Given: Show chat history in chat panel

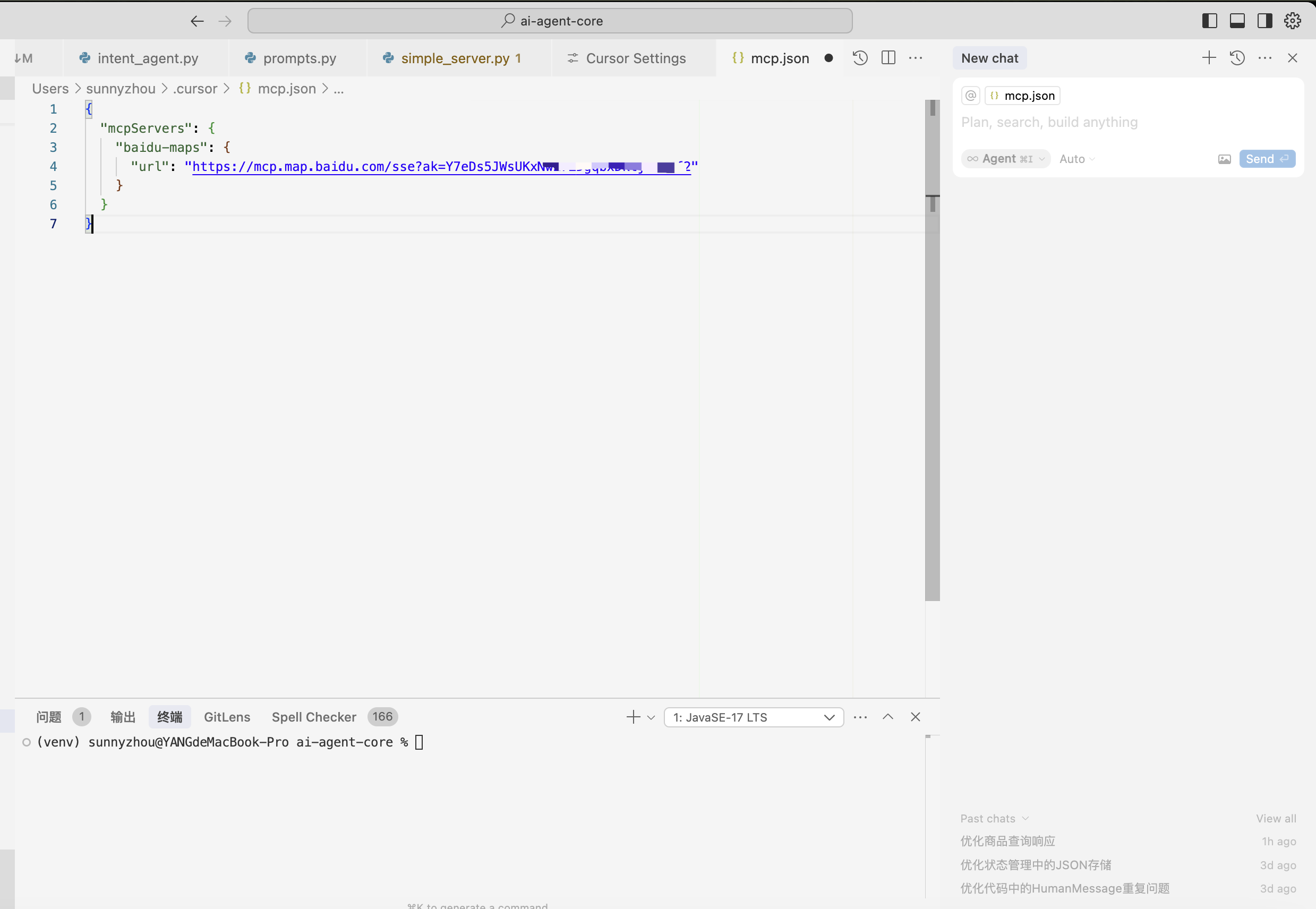Looking at the screenshot, I should 1237,57.
